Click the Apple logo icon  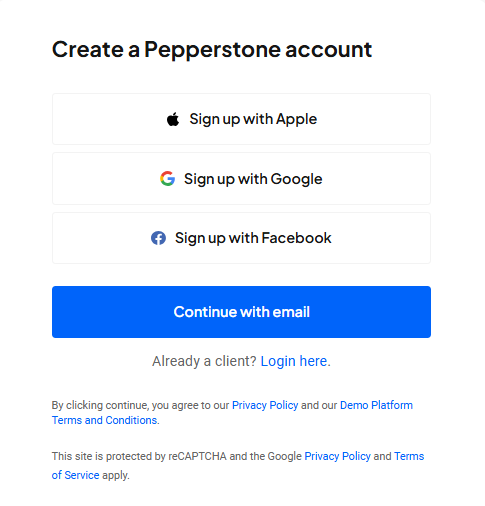pyautogui.click(x=173, y=119)
